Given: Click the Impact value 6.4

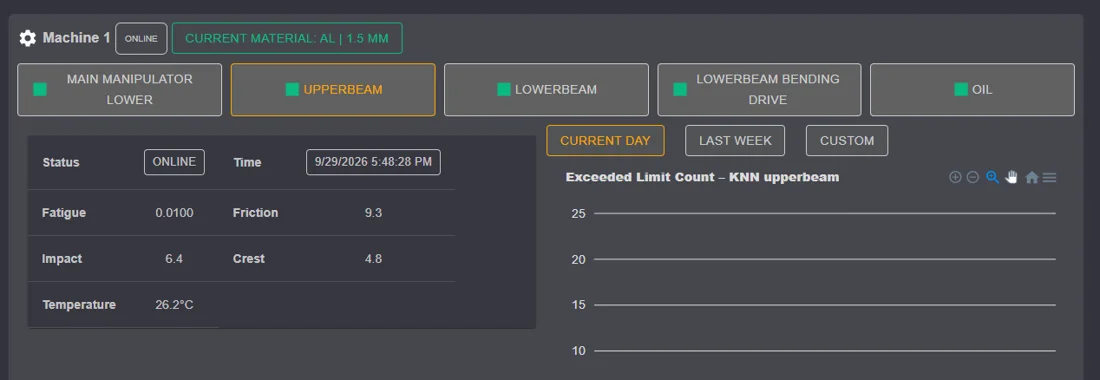Looking at the screenshot, I should [x=174, y=259].
